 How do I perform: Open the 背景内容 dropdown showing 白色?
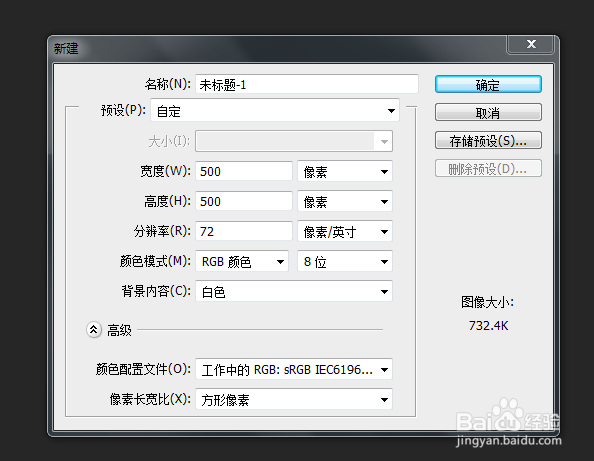coord(294,291)
